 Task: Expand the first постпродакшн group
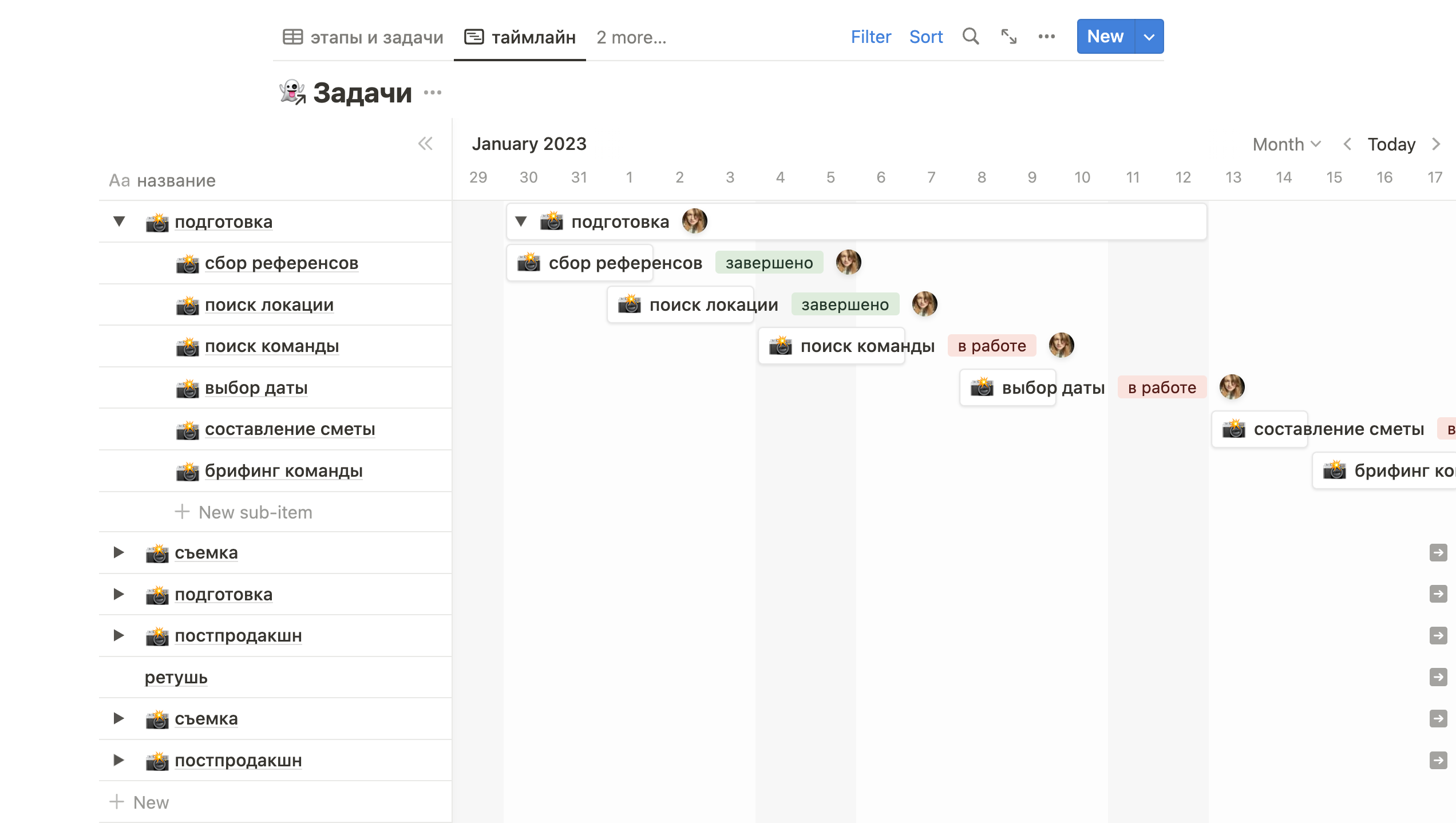[x=118, y=635]
